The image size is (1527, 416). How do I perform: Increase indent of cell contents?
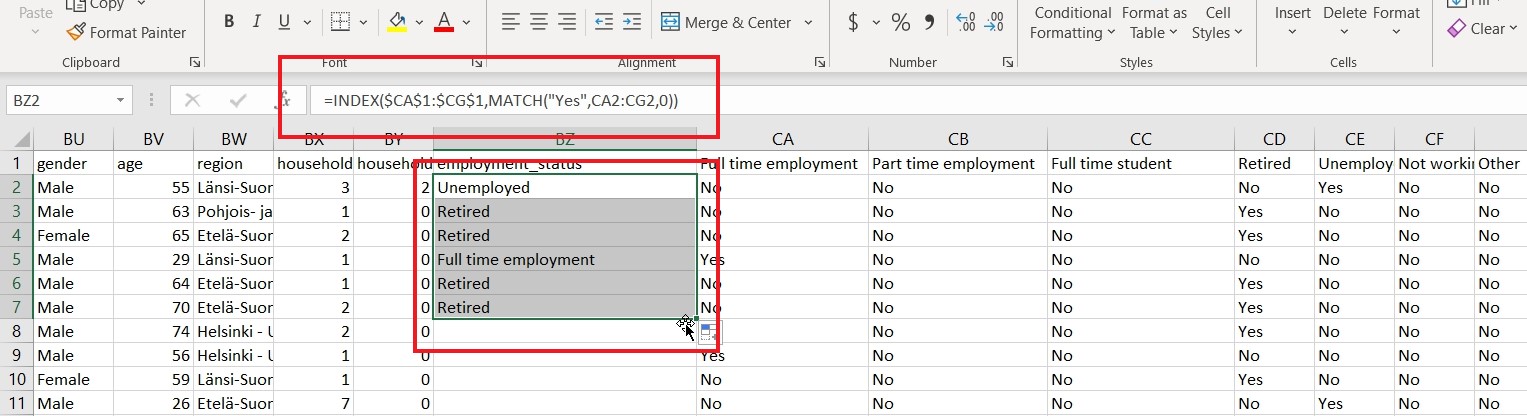(x=631, y=22)
